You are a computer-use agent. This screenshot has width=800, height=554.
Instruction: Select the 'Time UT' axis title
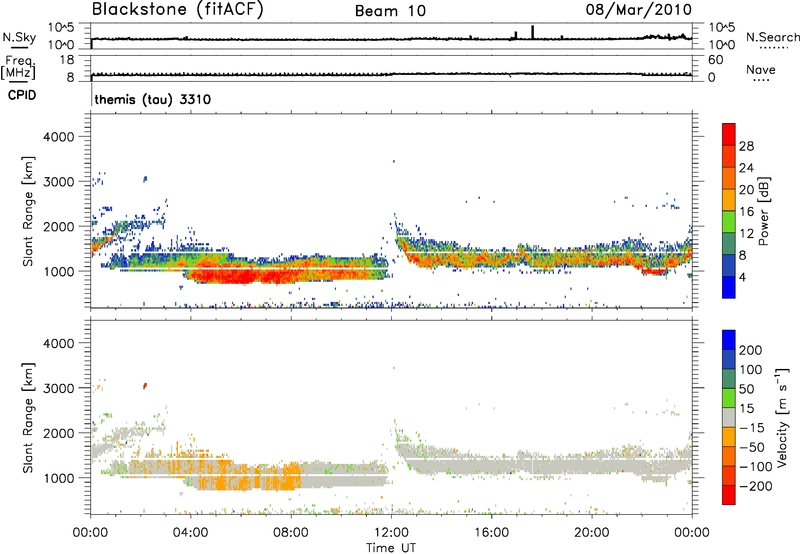pyautogui.click(x=391, y=548)
